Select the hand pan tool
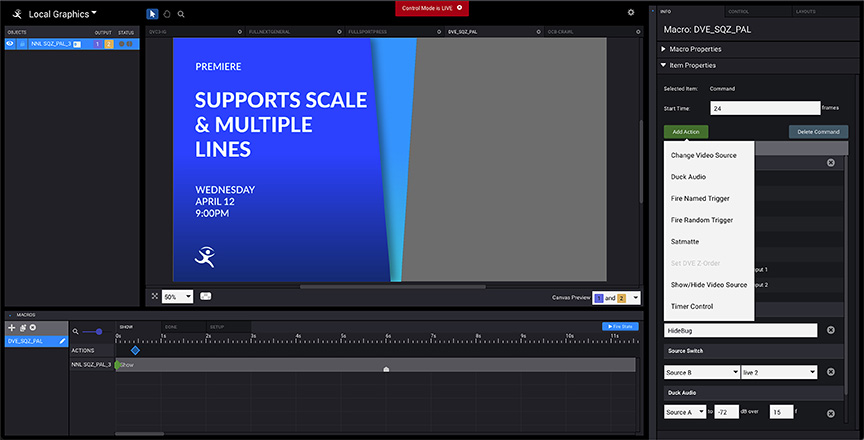Image resolution: width=864 pixels, height=440 pixels. [x=167, y=14]
